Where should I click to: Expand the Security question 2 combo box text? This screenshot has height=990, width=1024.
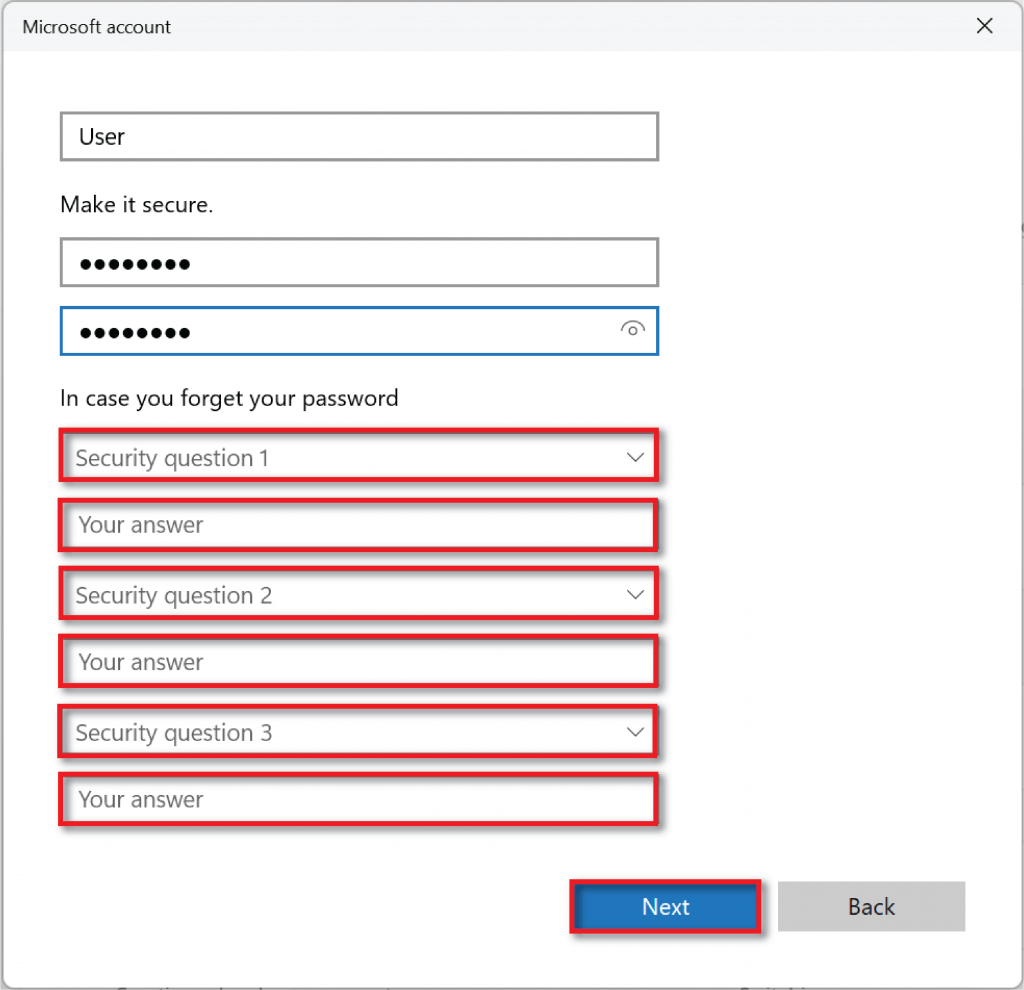[174, 596]
